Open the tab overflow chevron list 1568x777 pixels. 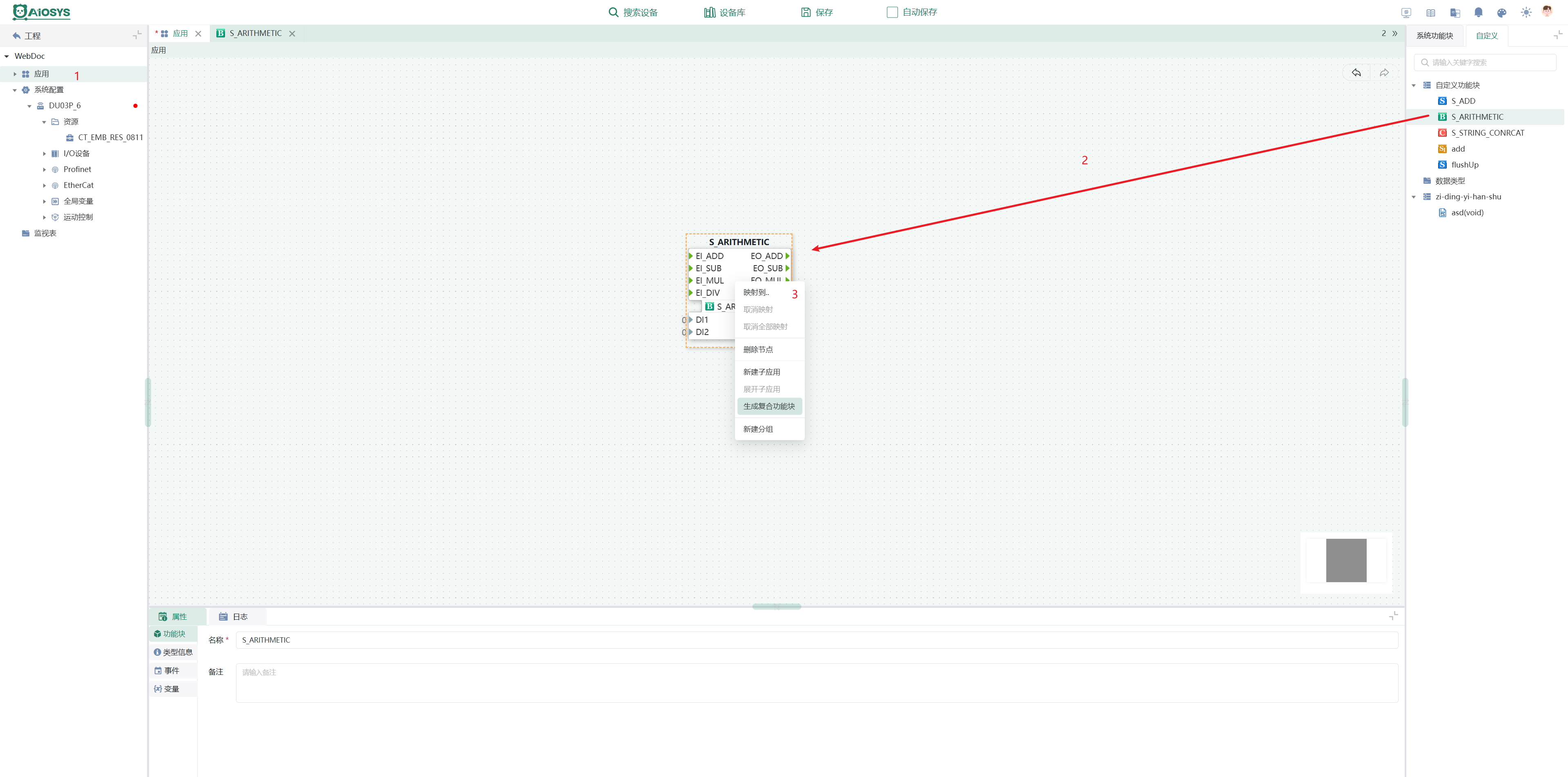tap(1395, 33)
